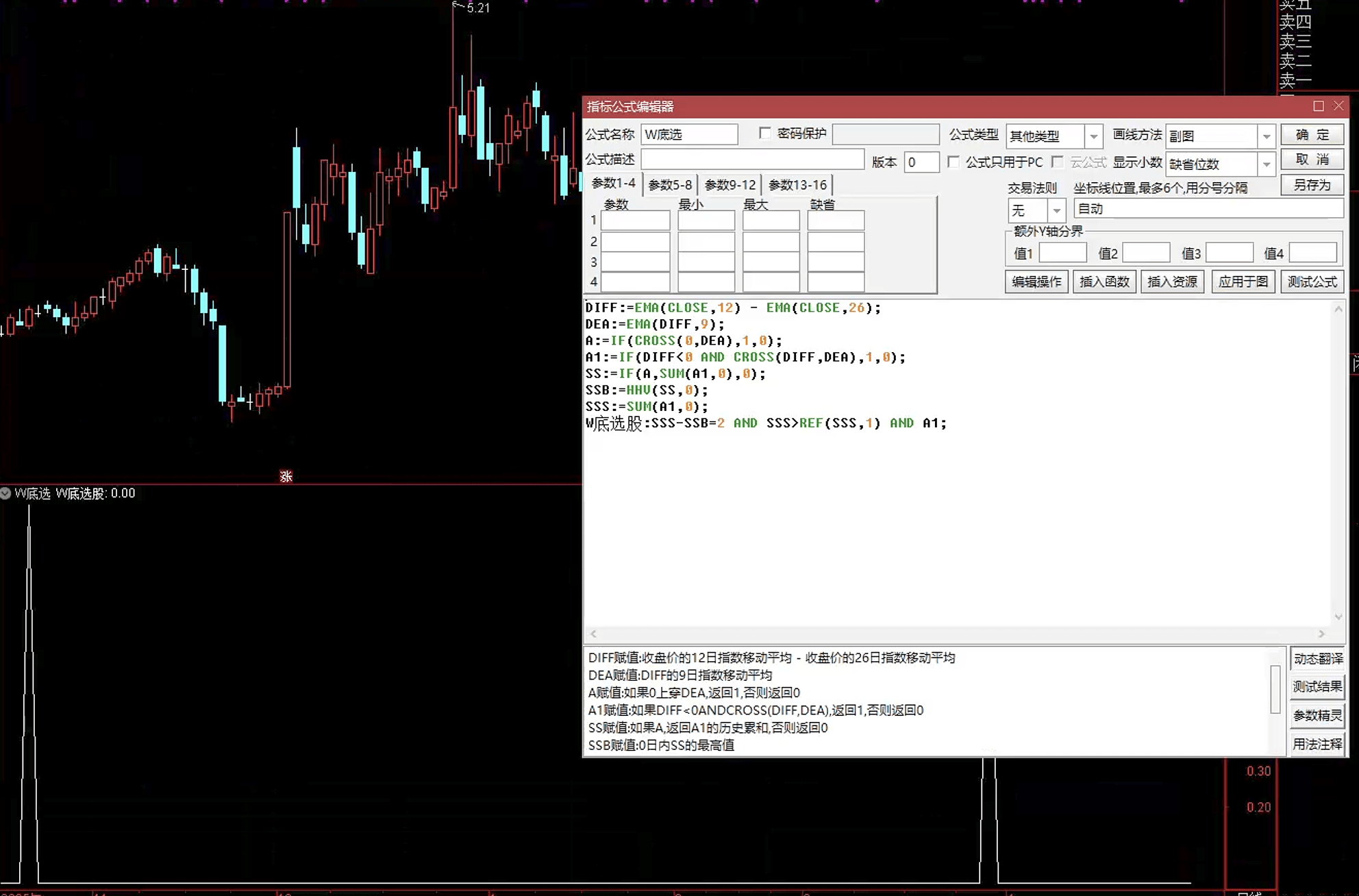
Task: Switch to the 参数5-8 tab
Action: (670, 185)
